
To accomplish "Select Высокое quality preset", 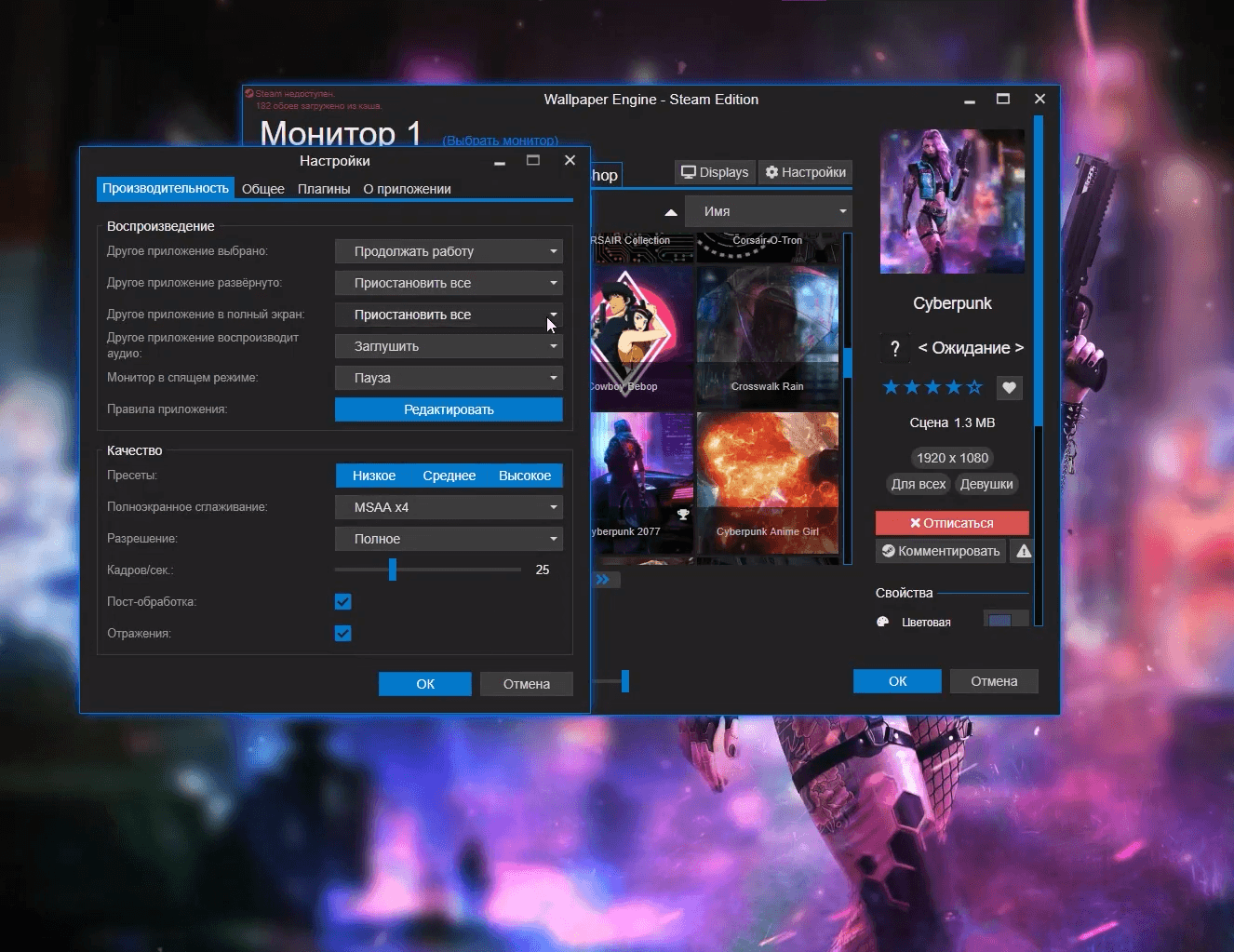I will (x=525, y=476).
